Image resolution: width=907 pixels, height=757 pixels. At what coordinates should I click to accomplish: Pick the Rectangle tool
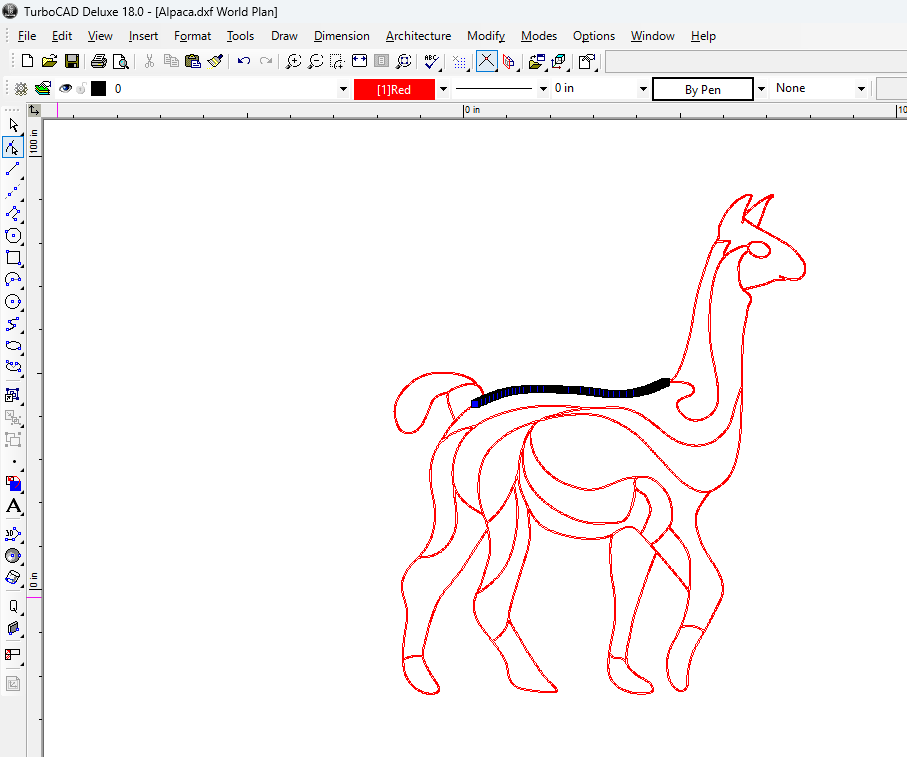(x=13, y=258)
